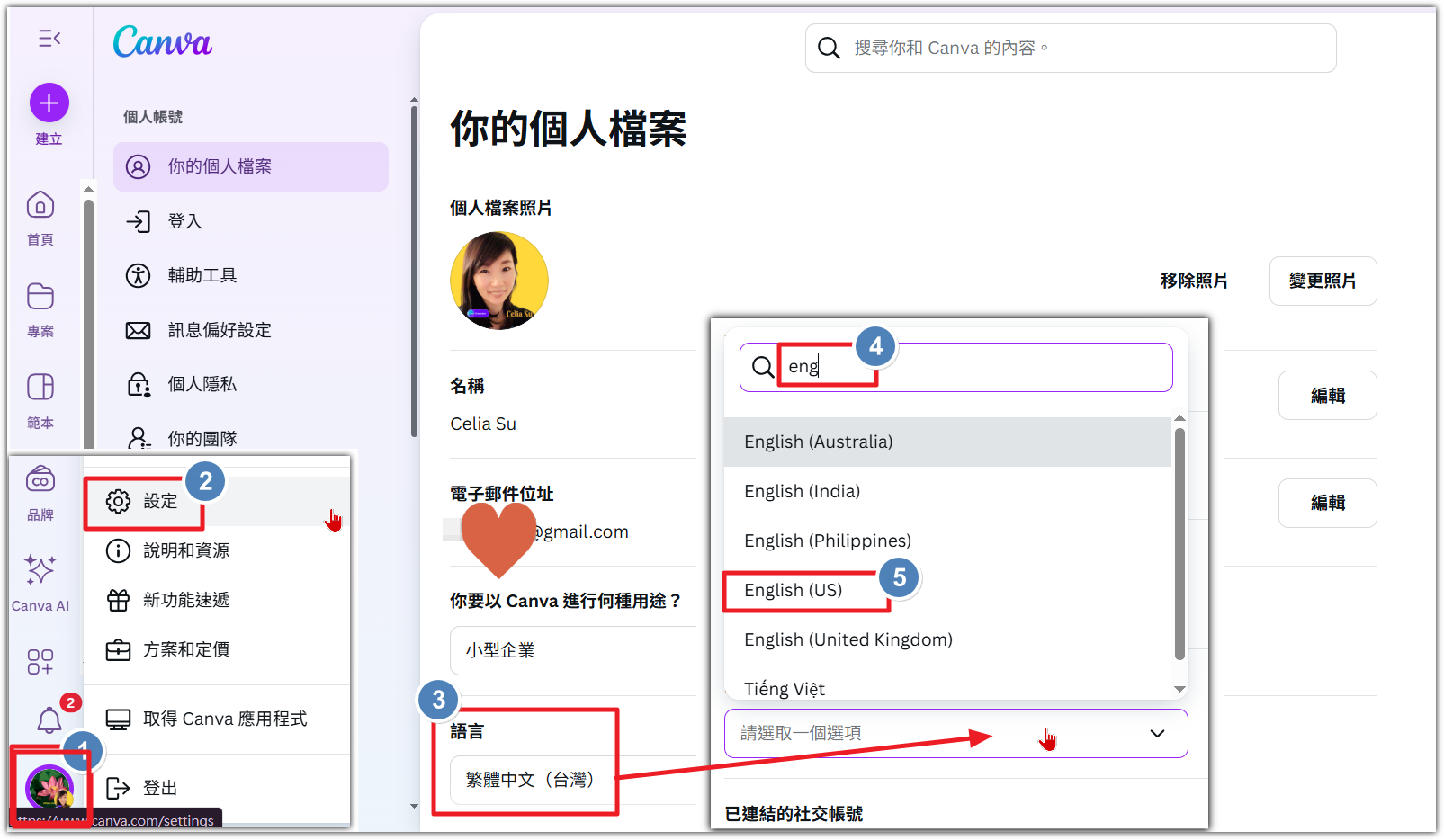Screen dimensions: 1444x840
Task: Click the language list scrollbar
Action: 1179,544
